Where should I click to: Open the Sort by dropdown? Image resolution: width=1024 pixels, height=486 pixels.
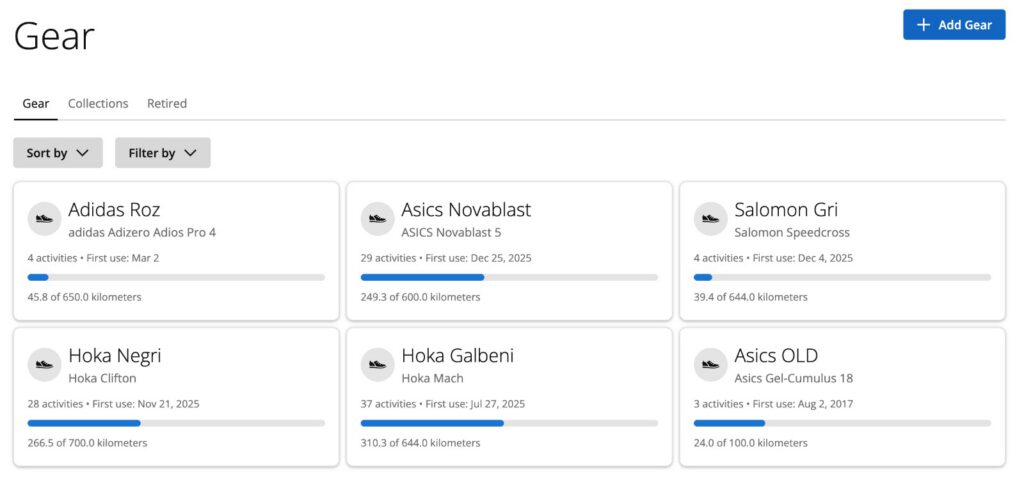57,153
